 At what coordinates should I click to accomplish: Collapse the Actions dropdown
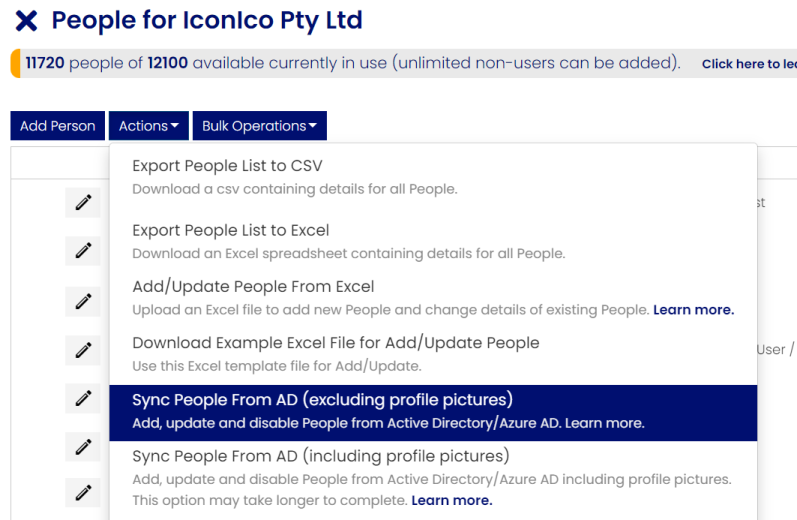[148, 126]
